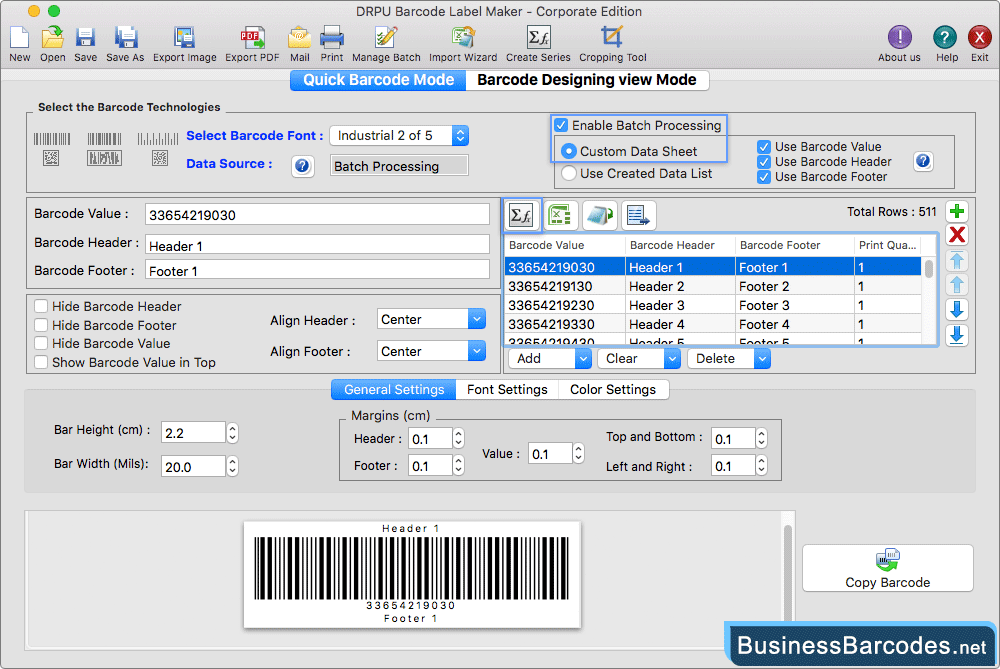Move row to bottom with lowest arrow
Screen dimensions: 1000x669
pos(957,335)
